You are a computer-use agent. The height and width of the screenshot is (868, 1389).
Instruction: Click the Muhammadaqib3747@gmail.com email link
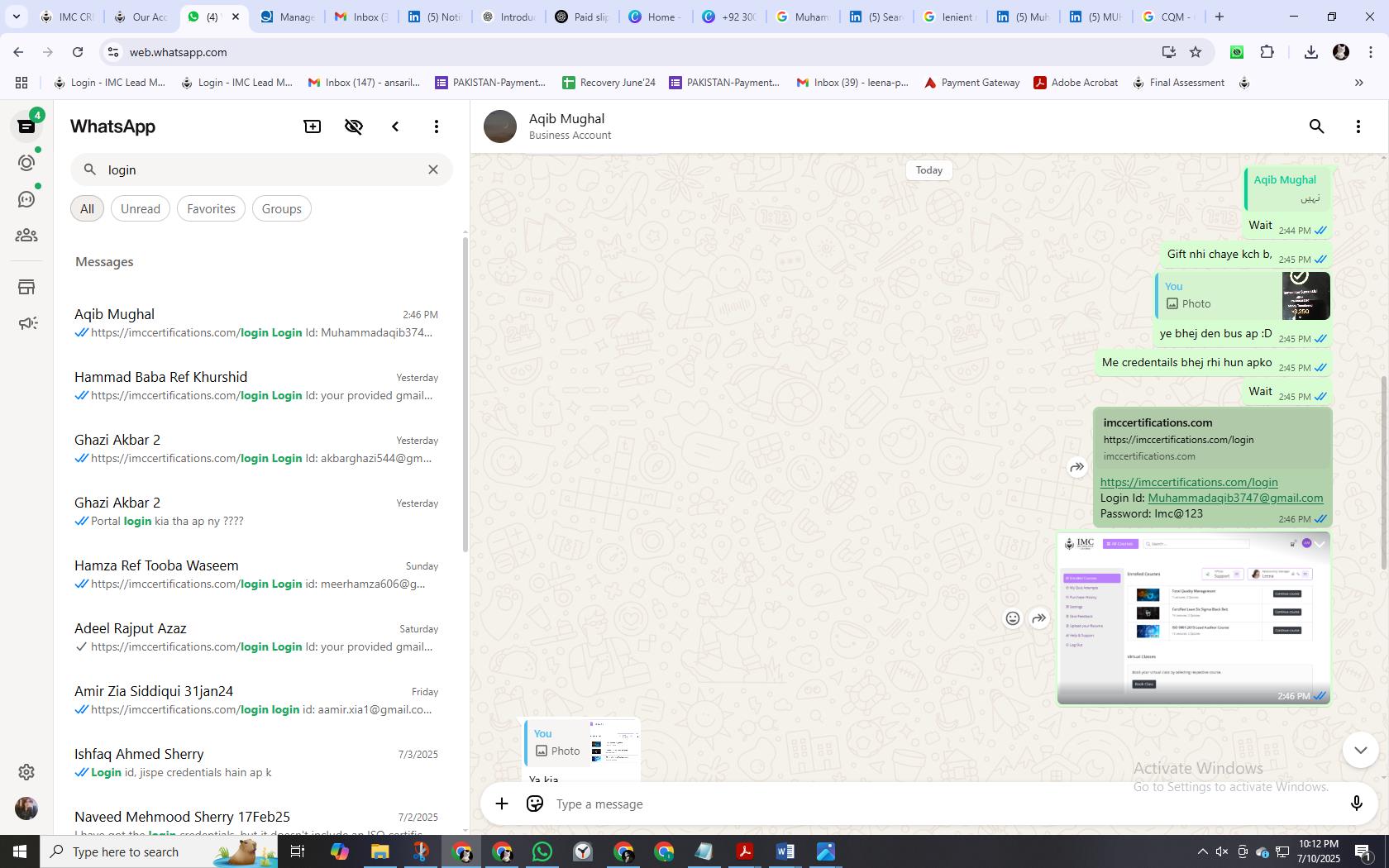(1235, 498)
